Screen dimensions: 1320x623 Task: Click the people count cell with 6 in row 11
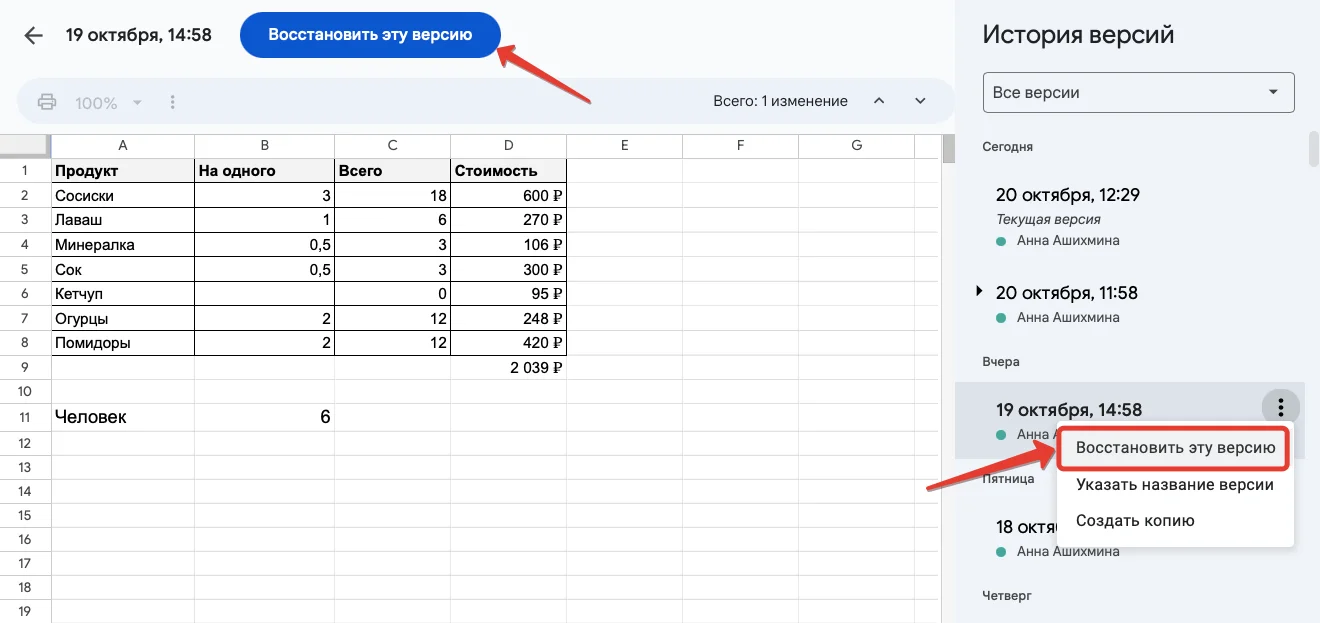coord(264,417)
